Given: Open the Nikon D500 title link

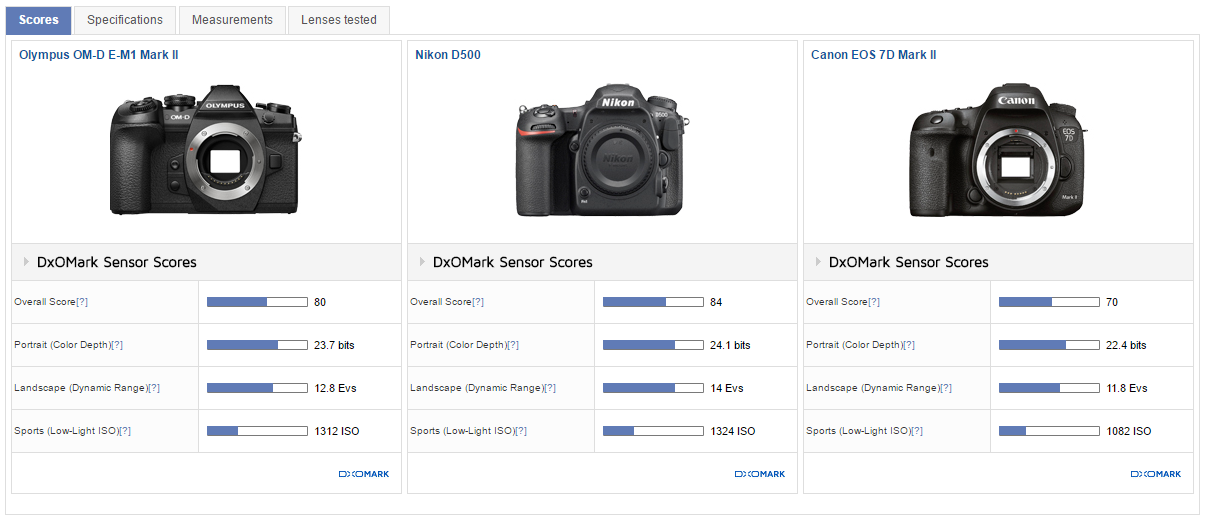Looking at the screenshot, I should 448,55.
